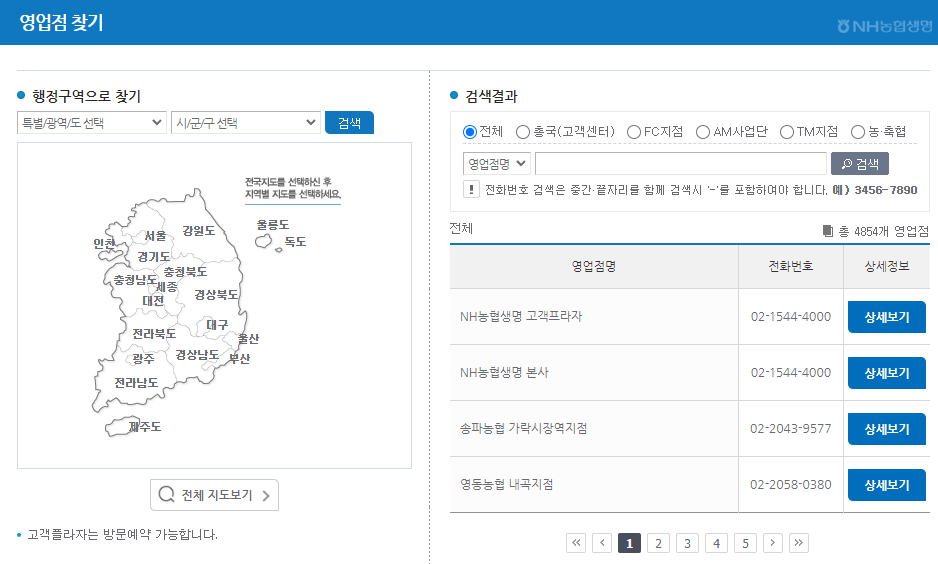Go to page 4 of results
Image resolution: width=938 pixels, height=564 pixels.
coord(716,543)
